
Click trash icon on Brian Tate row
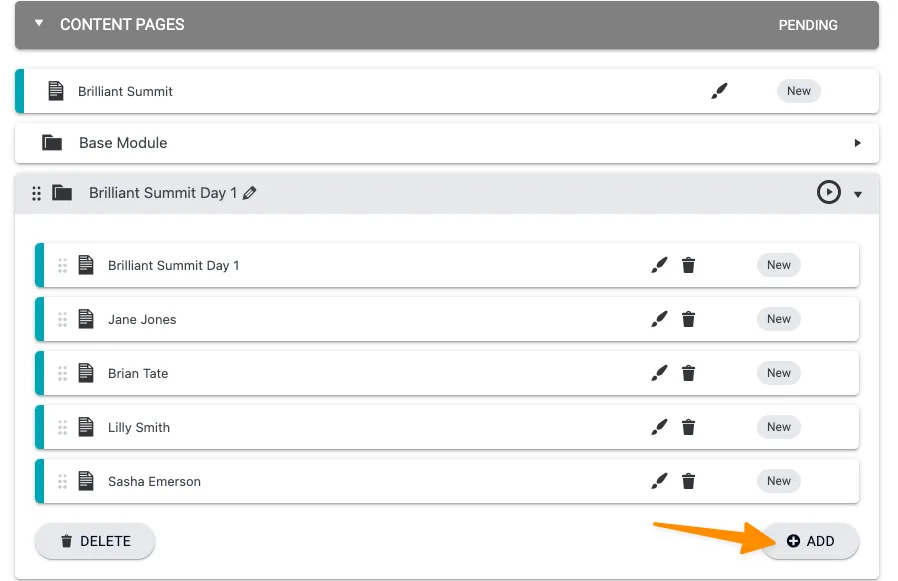pyautogui.click(x=688, y=373)
